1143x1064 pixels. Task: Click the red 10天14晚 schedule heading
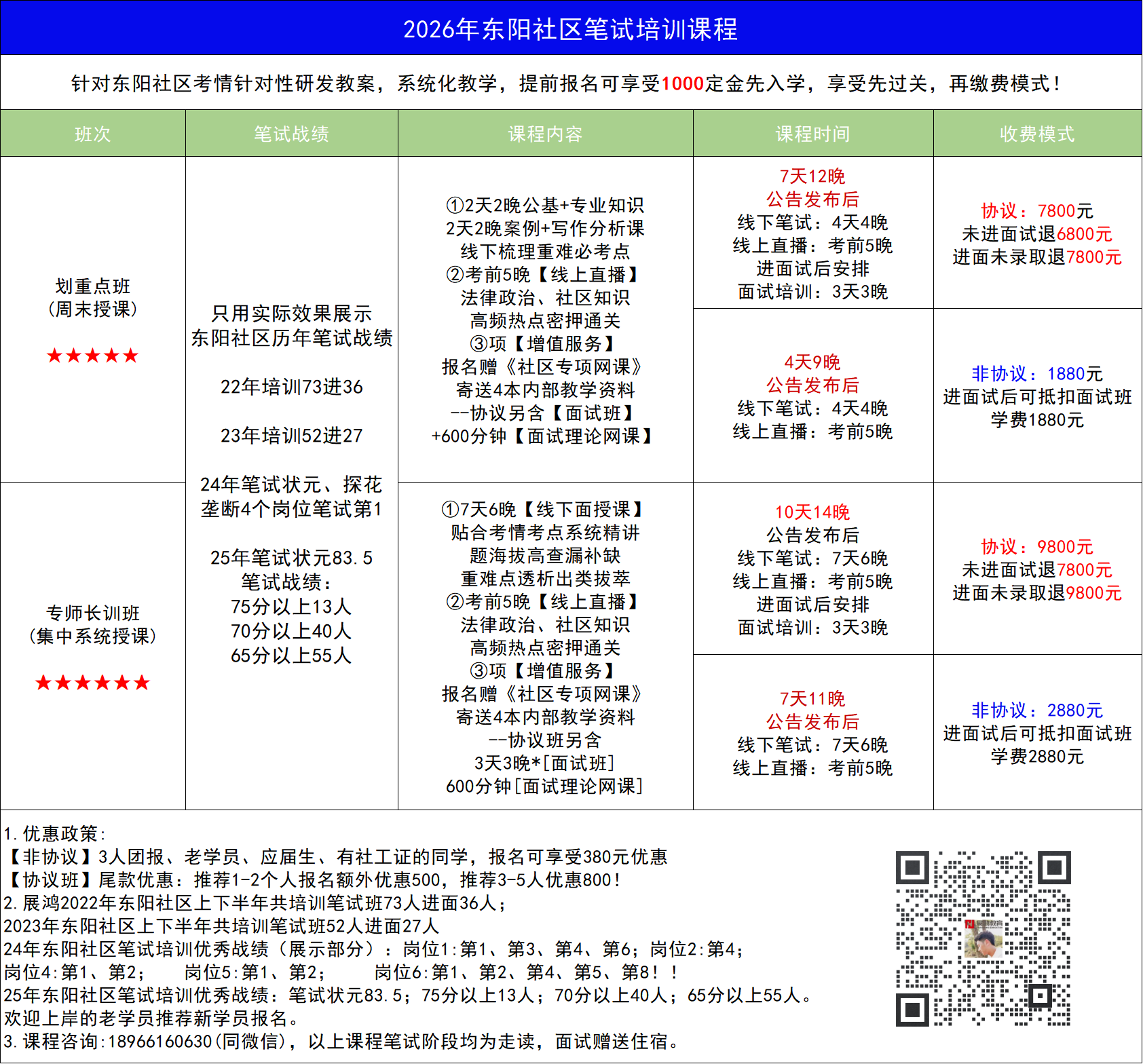click(812, 512)
